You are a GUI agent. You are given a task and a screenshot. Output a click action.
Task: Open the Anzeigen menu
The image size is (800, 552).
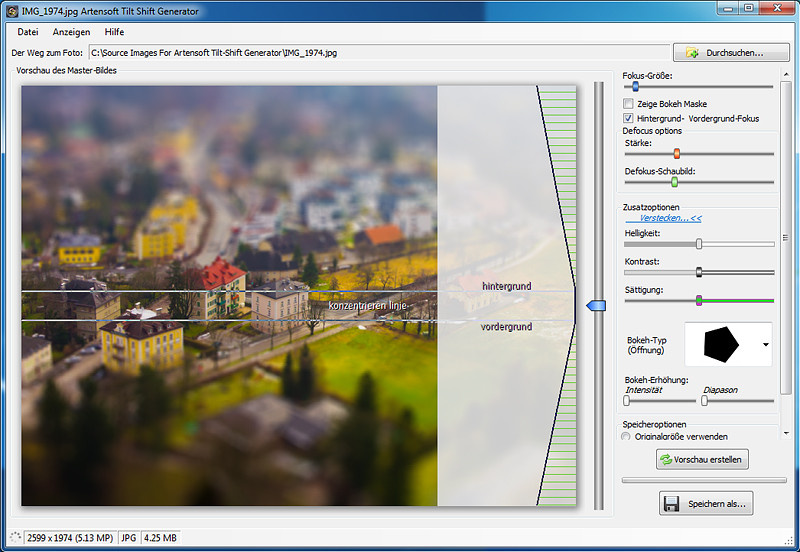71,32
